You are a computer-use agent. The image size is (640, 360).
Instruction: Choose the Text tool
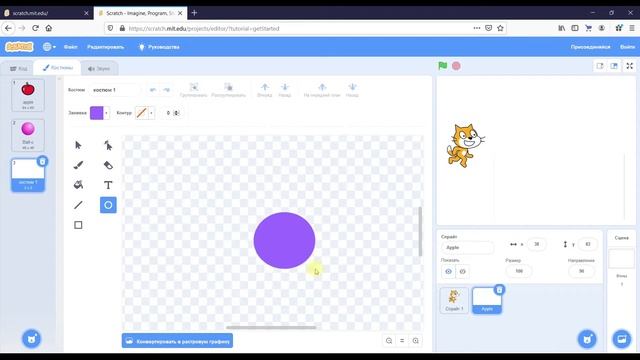click(x=108, y=185)
